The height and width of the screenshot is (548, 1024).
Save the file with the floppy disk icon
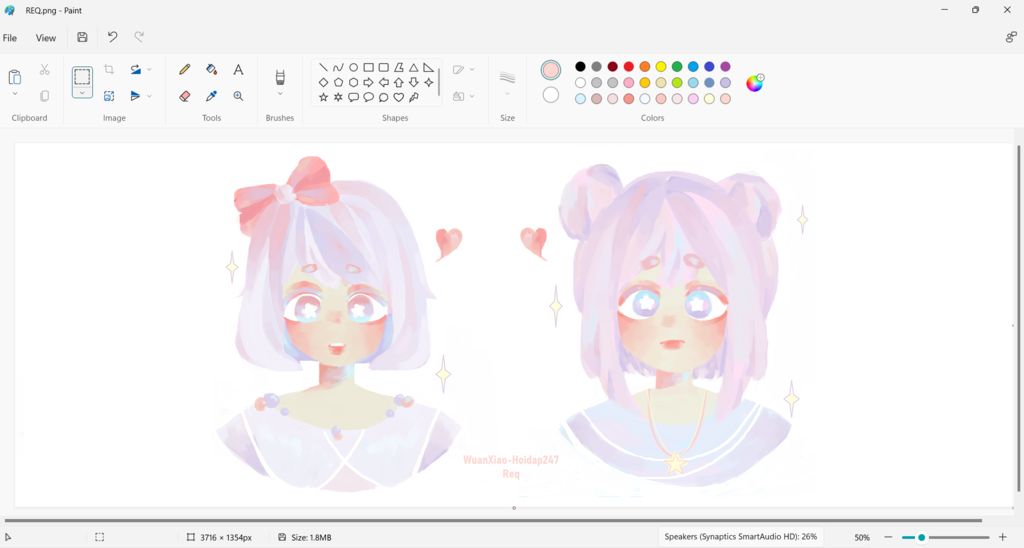tap(82, 37)
